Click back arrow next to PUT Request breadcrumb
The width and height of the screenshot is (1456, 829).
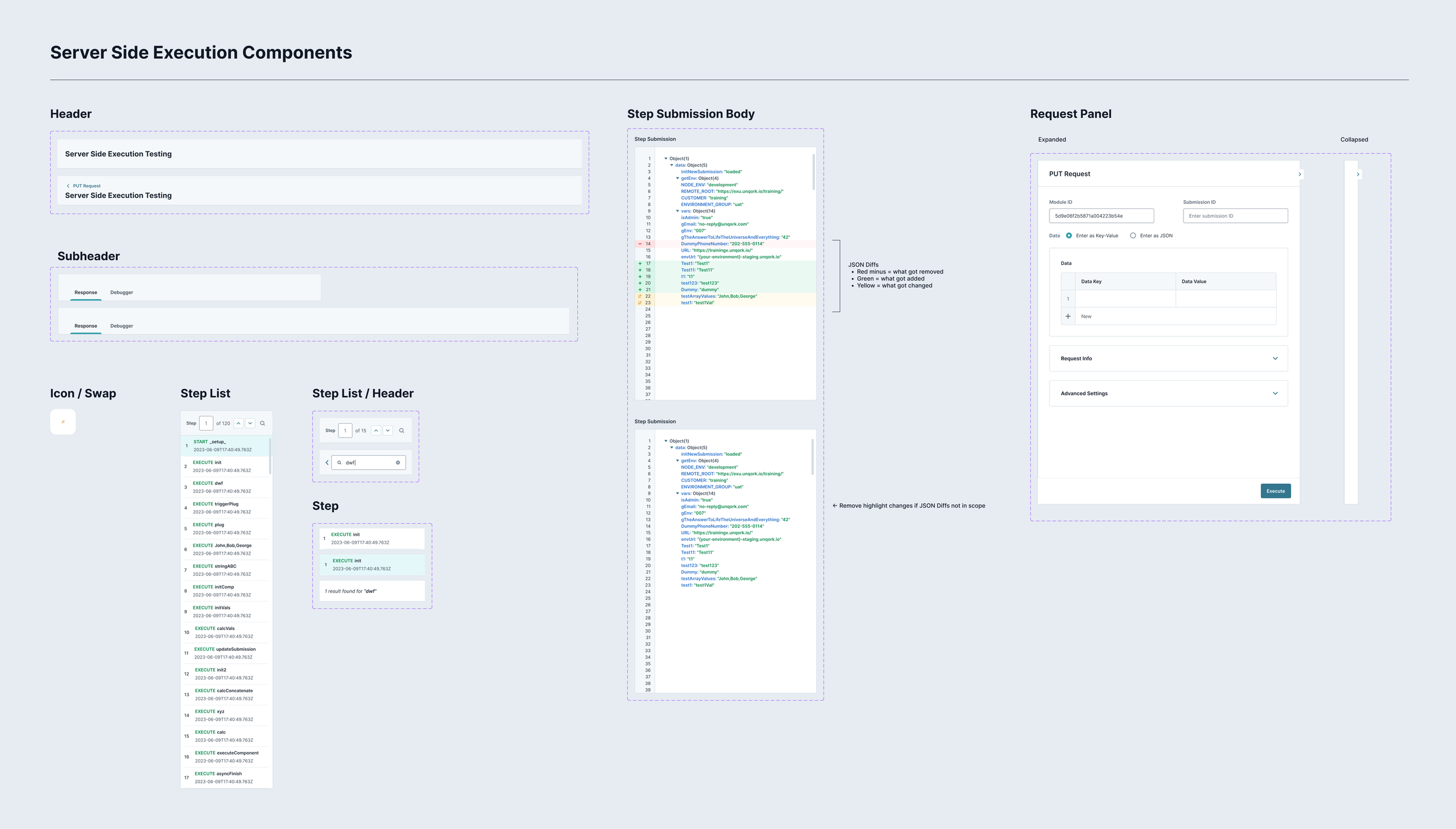click(68, 186)
